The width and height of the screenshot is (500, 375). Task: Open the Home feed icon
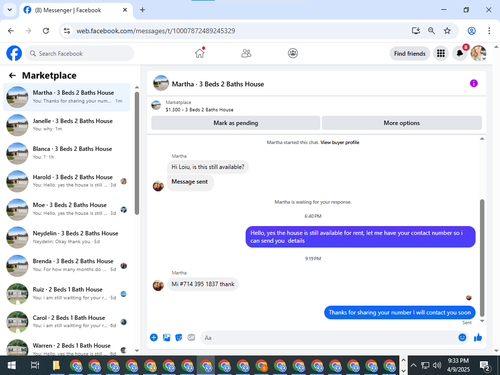pos(200,53)
